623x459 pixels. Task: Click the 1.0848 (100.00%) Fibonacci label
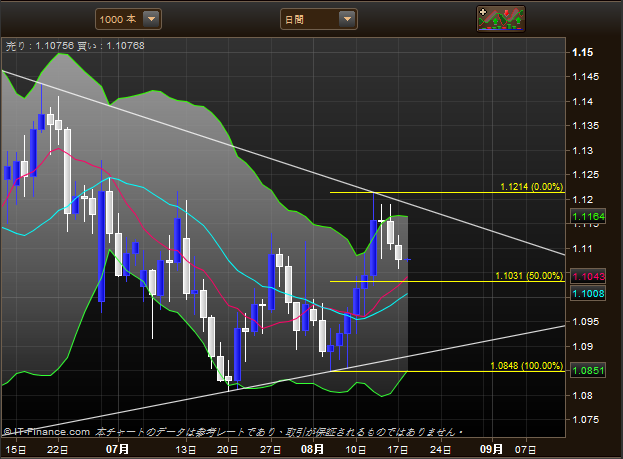527,366
